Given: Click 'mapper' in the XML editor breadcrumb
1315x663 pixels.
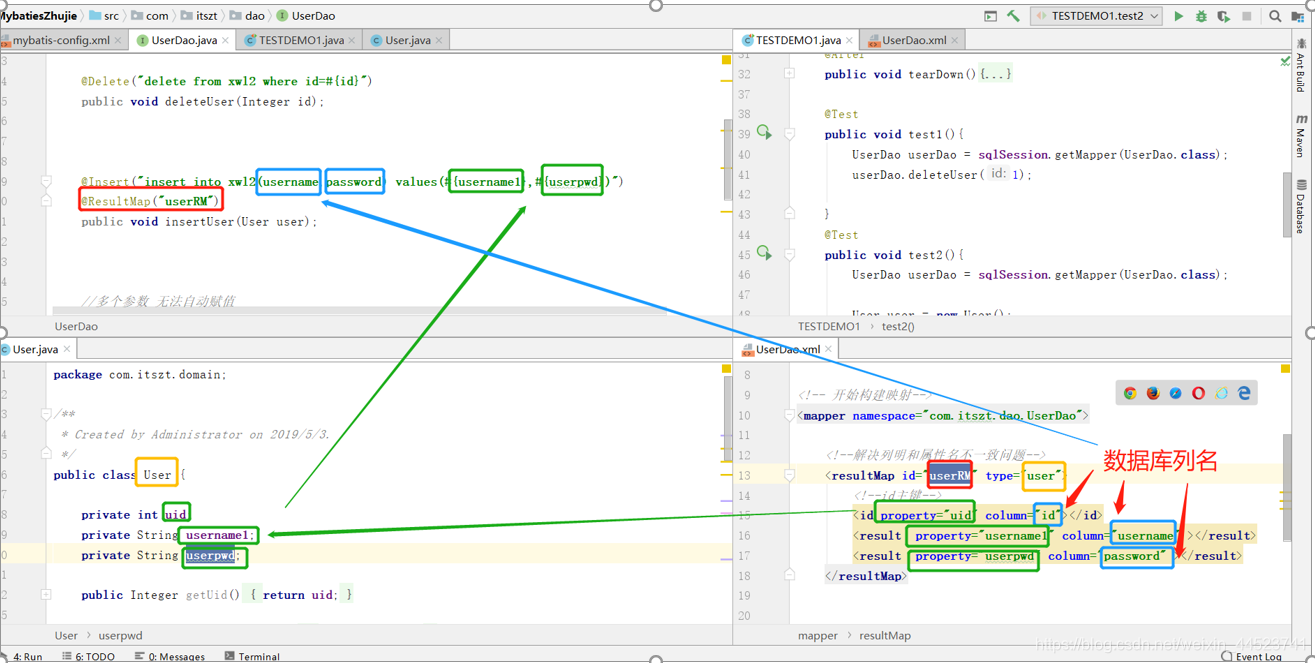Looking at the screenshot, I should [x=818, y=635].
